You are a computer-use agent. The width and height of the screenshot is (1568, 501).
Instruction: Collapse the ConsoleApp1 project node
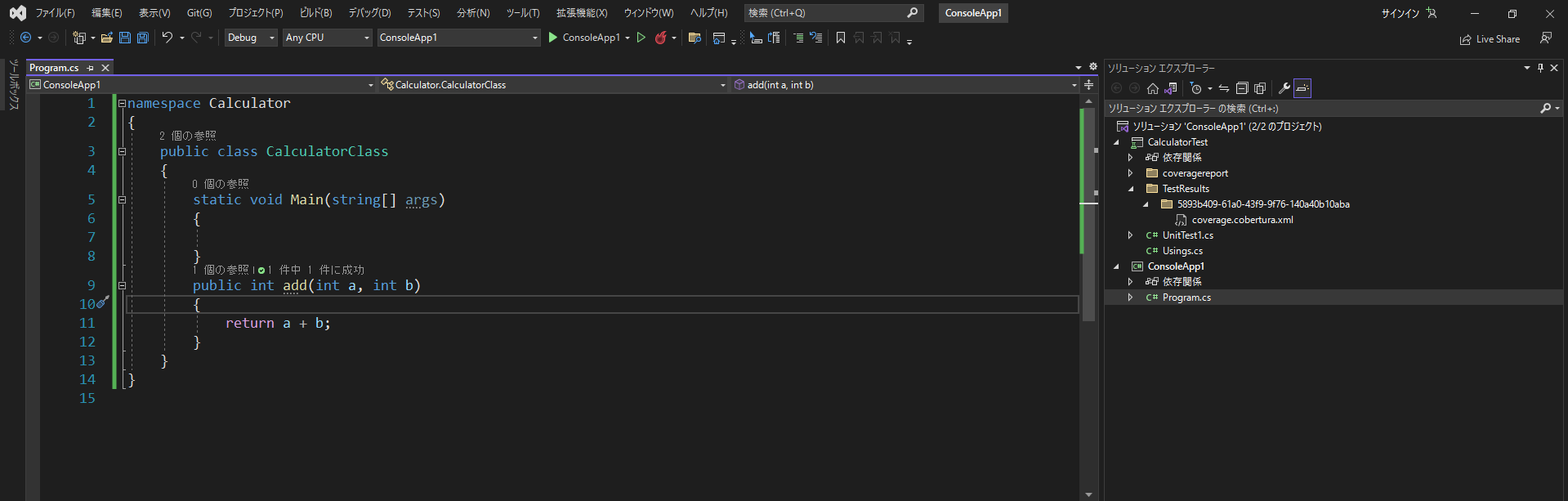(x=1116, y=266)
